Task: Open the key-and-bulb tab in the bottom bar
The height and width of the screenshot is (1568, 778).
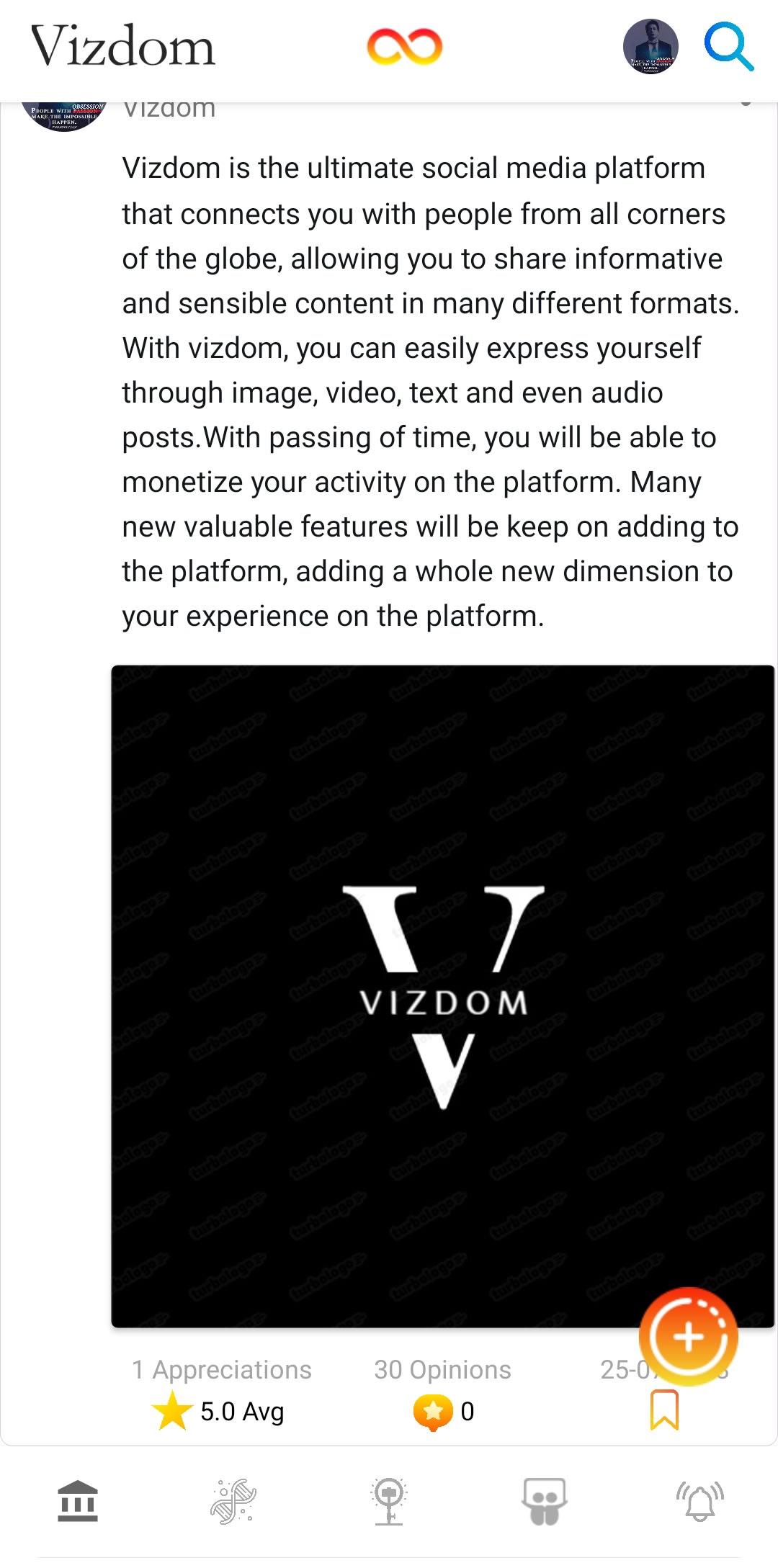Action: 389,1501
